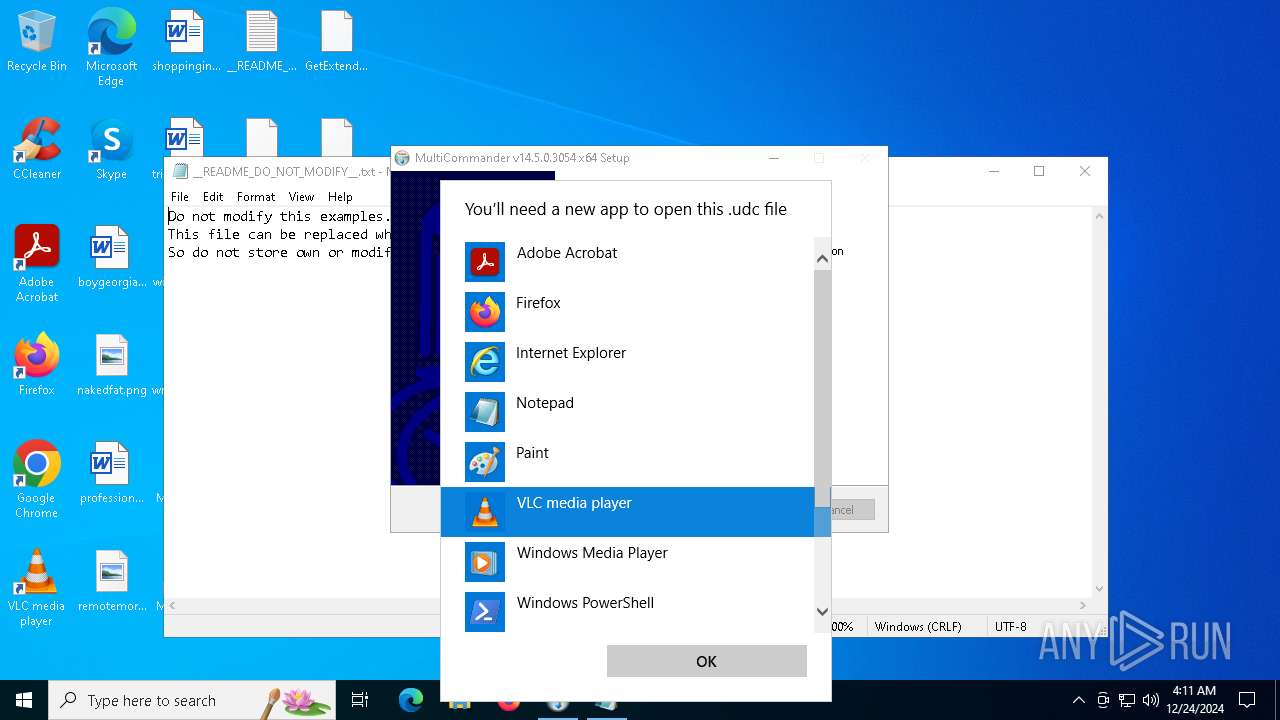Image resolution: width=1280 pixels, height=720 pixels.
Task: Select Google Chrome desktop shortcut
Action: (x=37, y=480)
